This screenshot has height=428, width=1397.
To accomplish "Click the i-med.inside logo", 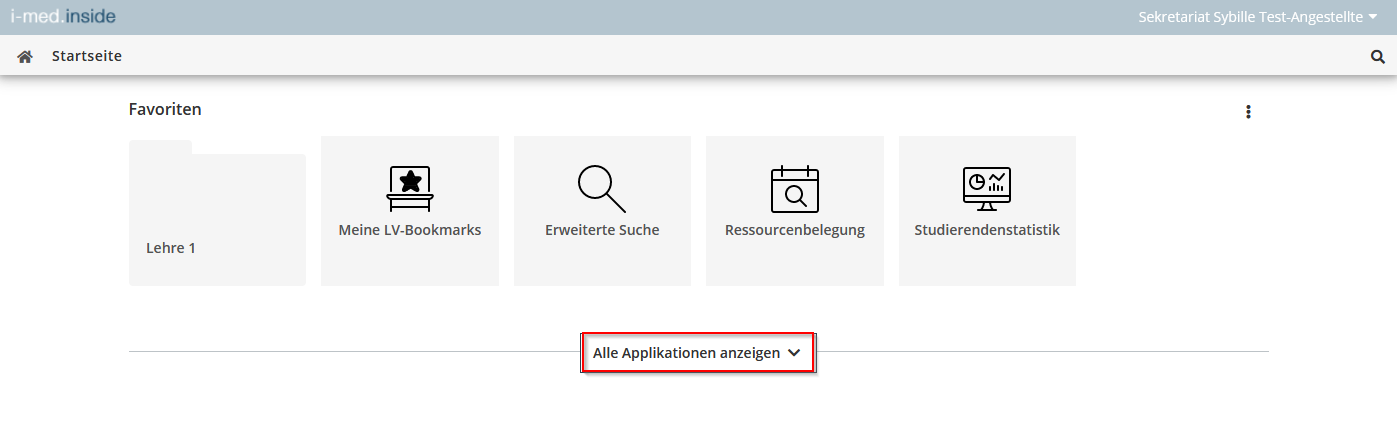I will tap(65, 17).
